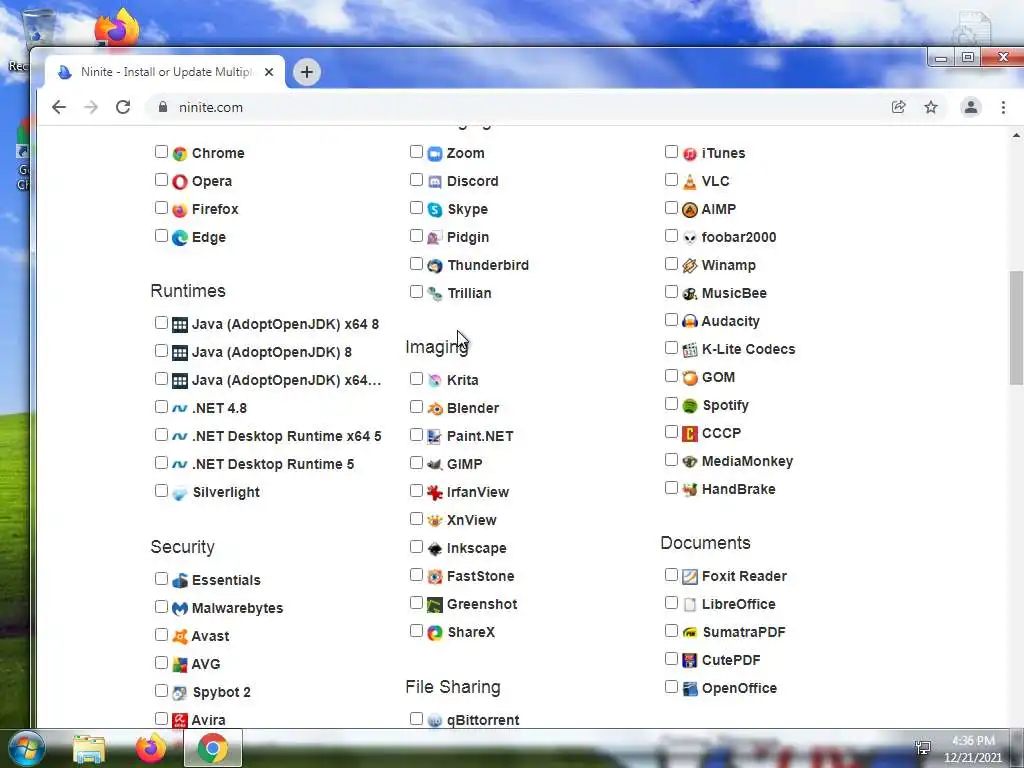This screenshot has width=1024, height=768.
Task: Switch to the Ninite browser tab
Action: (x=163, y=72)
